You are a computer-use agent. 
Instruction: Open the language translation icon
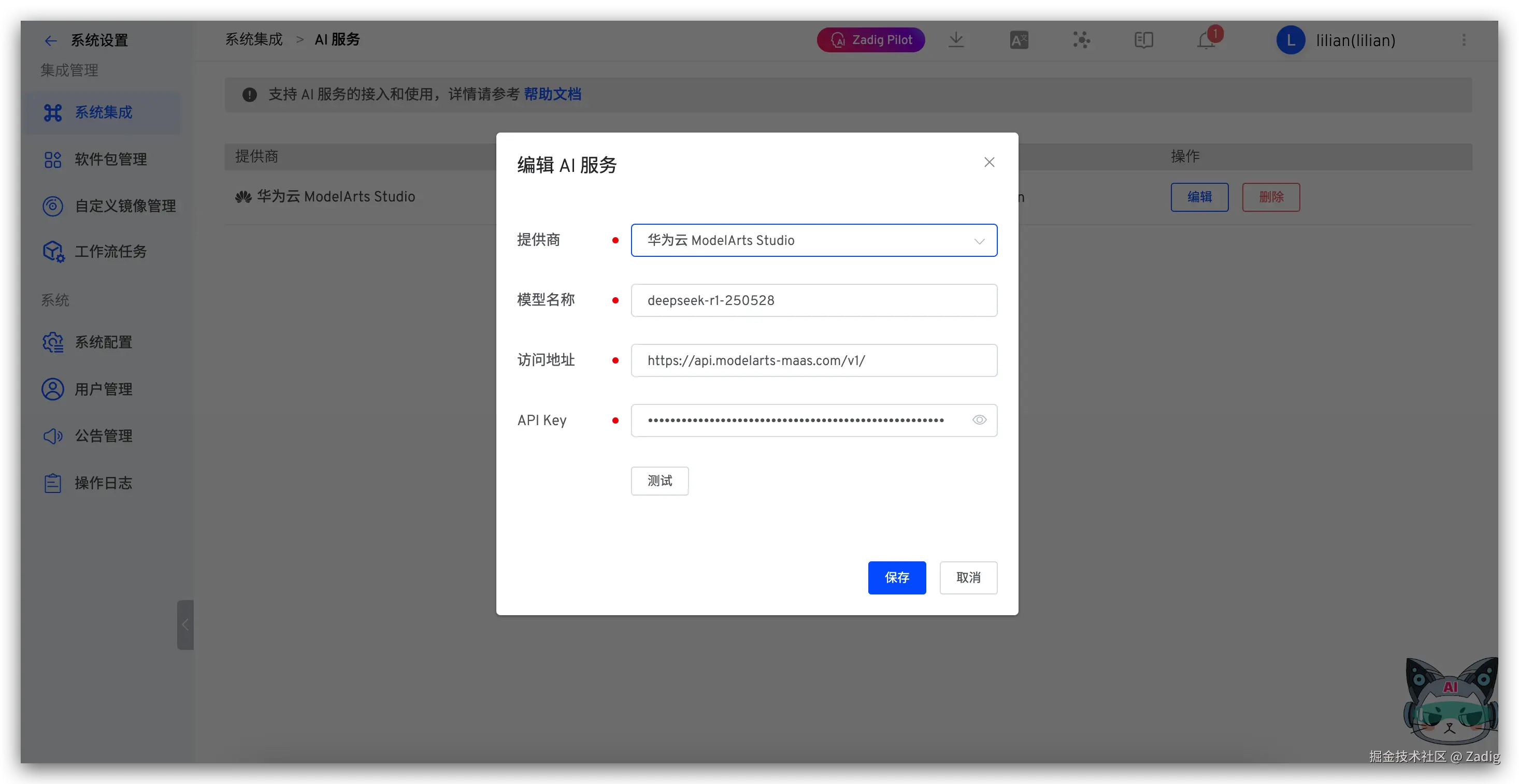pyautogui.click(x=1019, y=40)
